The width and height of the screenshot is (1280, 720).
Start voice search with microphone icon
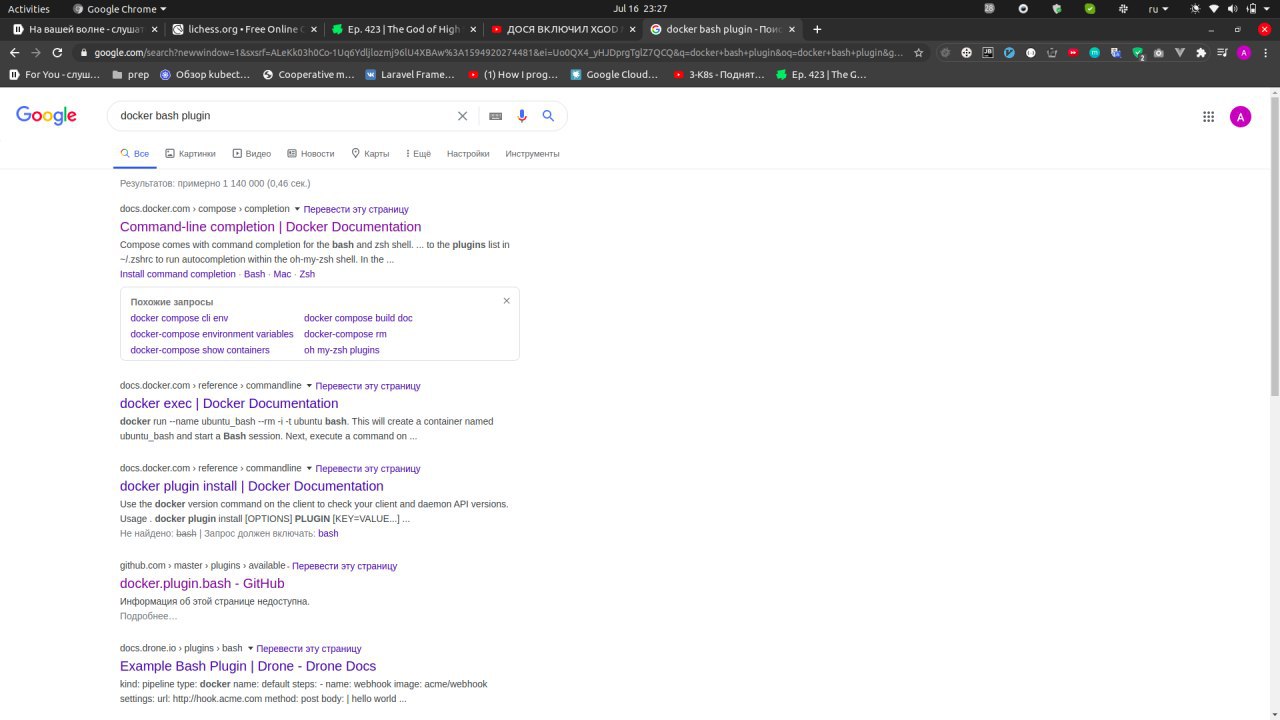click(521, 116)
